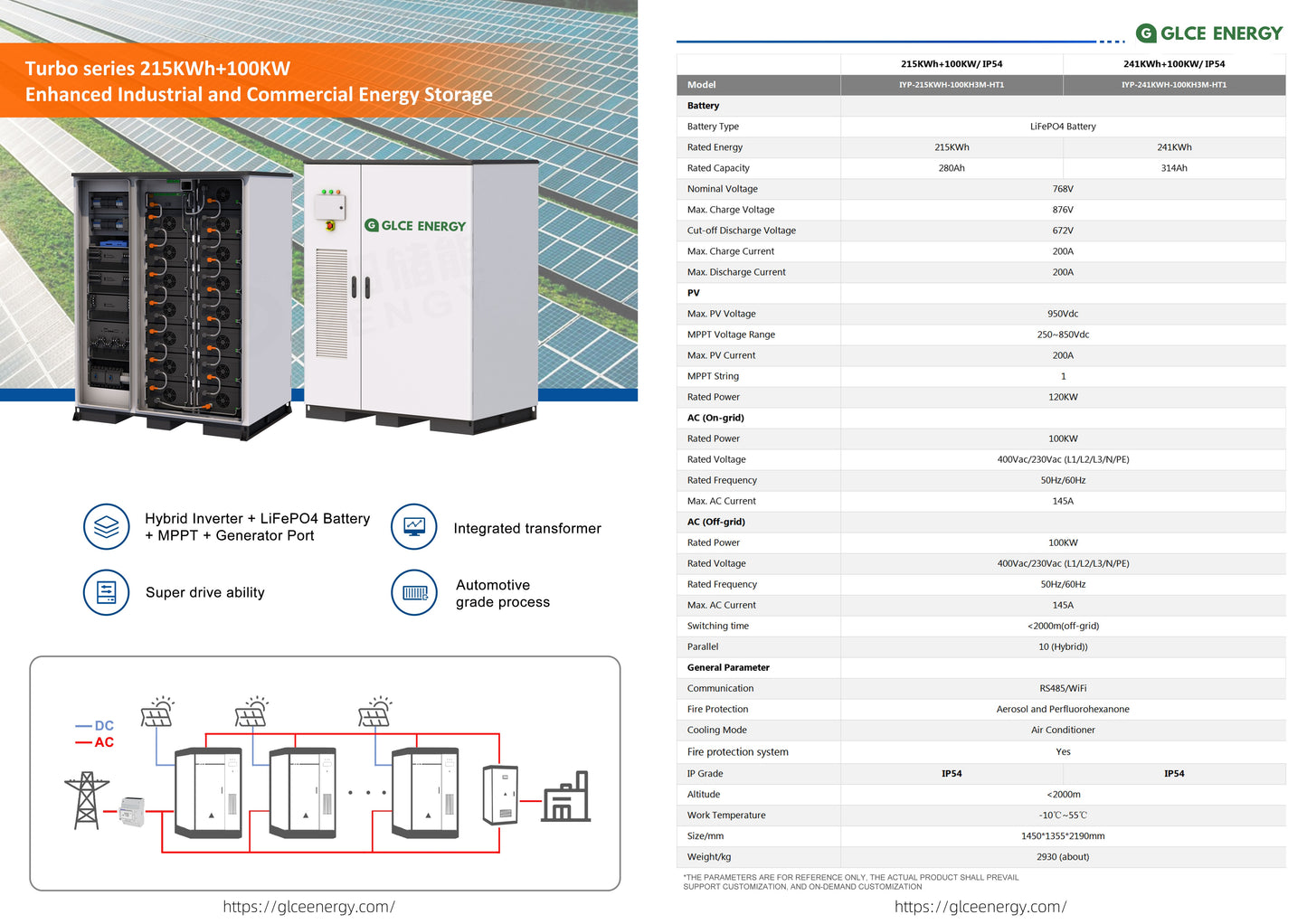Click the IYP-215KWH-100KH3M-HT1 model cell
1307x924 pixels.
[x=951, y=84]
